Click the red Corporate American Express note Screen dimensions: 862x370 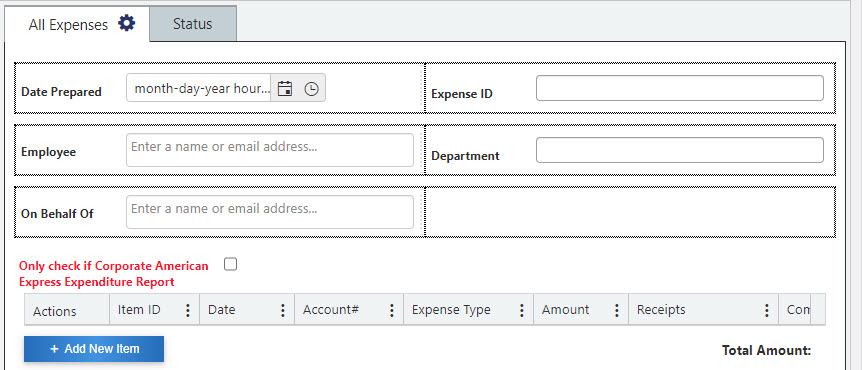click(114, 274)
